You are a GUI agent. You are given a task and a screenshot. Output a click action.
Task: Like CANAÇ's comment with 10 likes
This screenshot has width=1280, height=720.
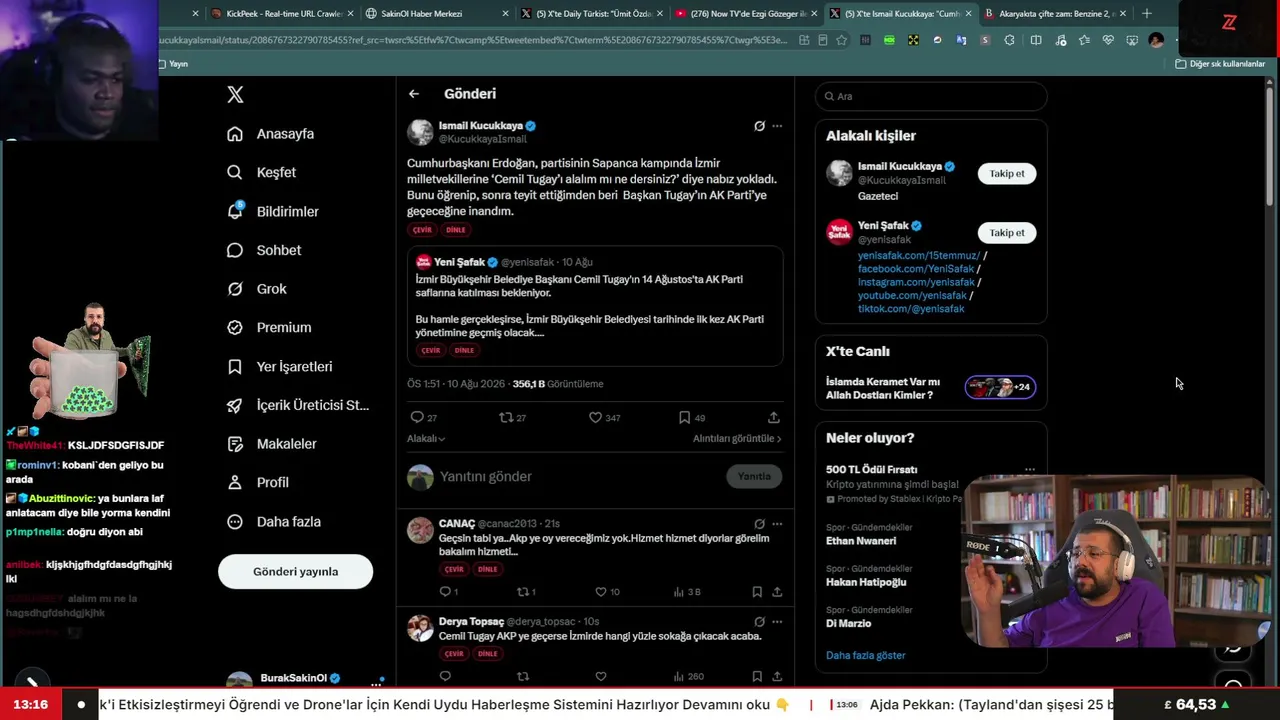point(607,592)
